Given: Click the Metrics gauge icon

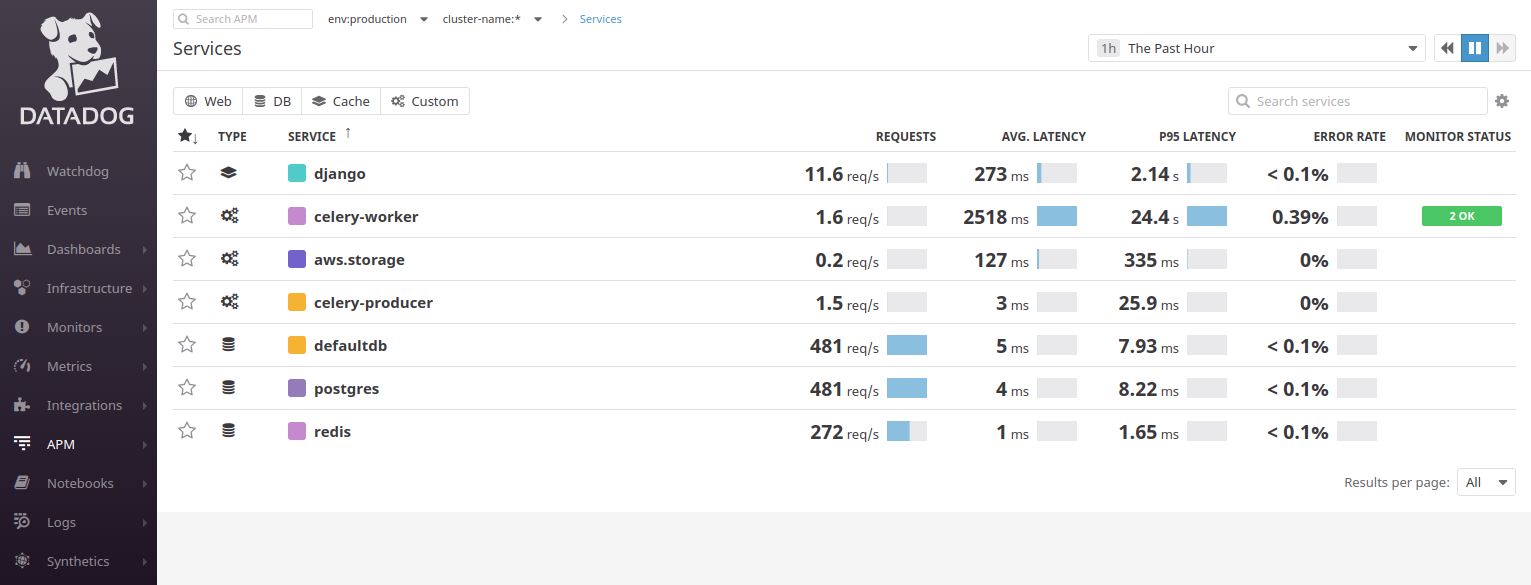Looking at the screenshot, I should click(x=22, y=366).
